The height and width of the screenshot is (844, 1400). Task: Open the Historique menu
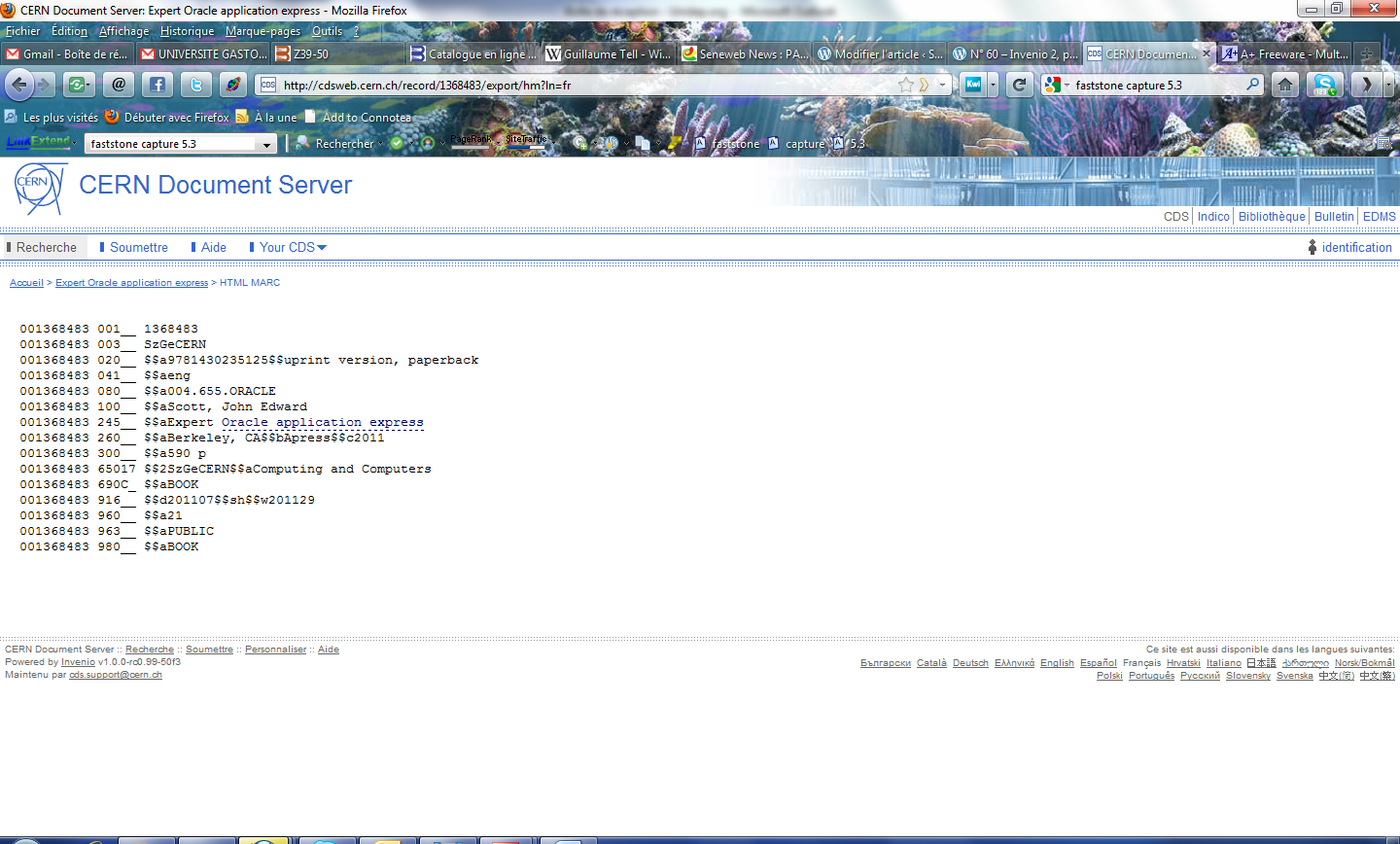187,31
